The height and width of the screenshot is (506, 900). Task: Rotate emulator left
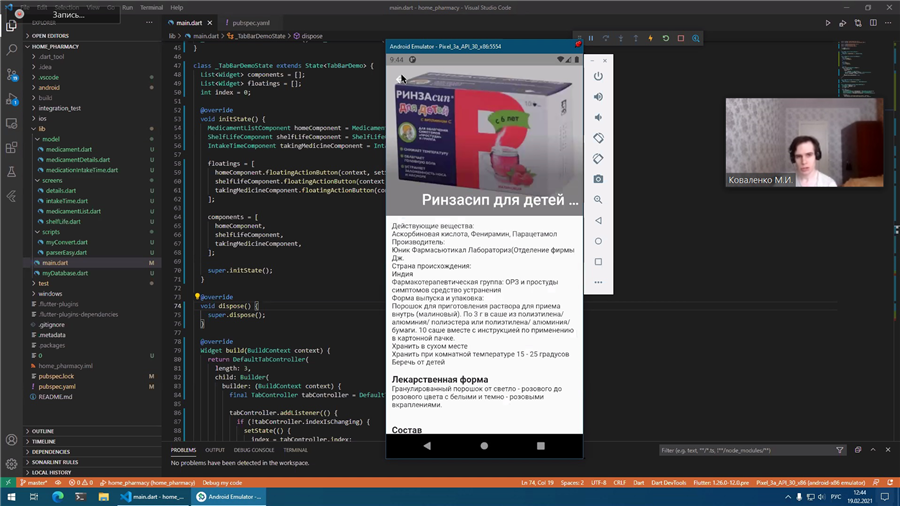(598, 138)
